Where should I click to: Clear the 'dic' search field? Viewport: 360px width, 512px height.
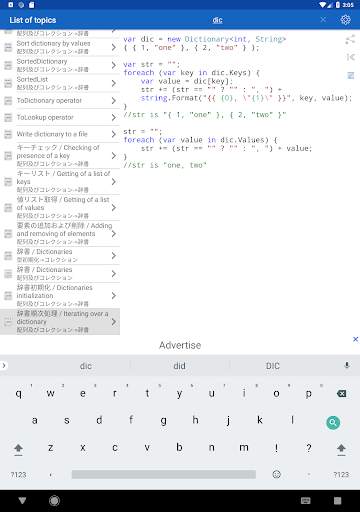(323, 20)
